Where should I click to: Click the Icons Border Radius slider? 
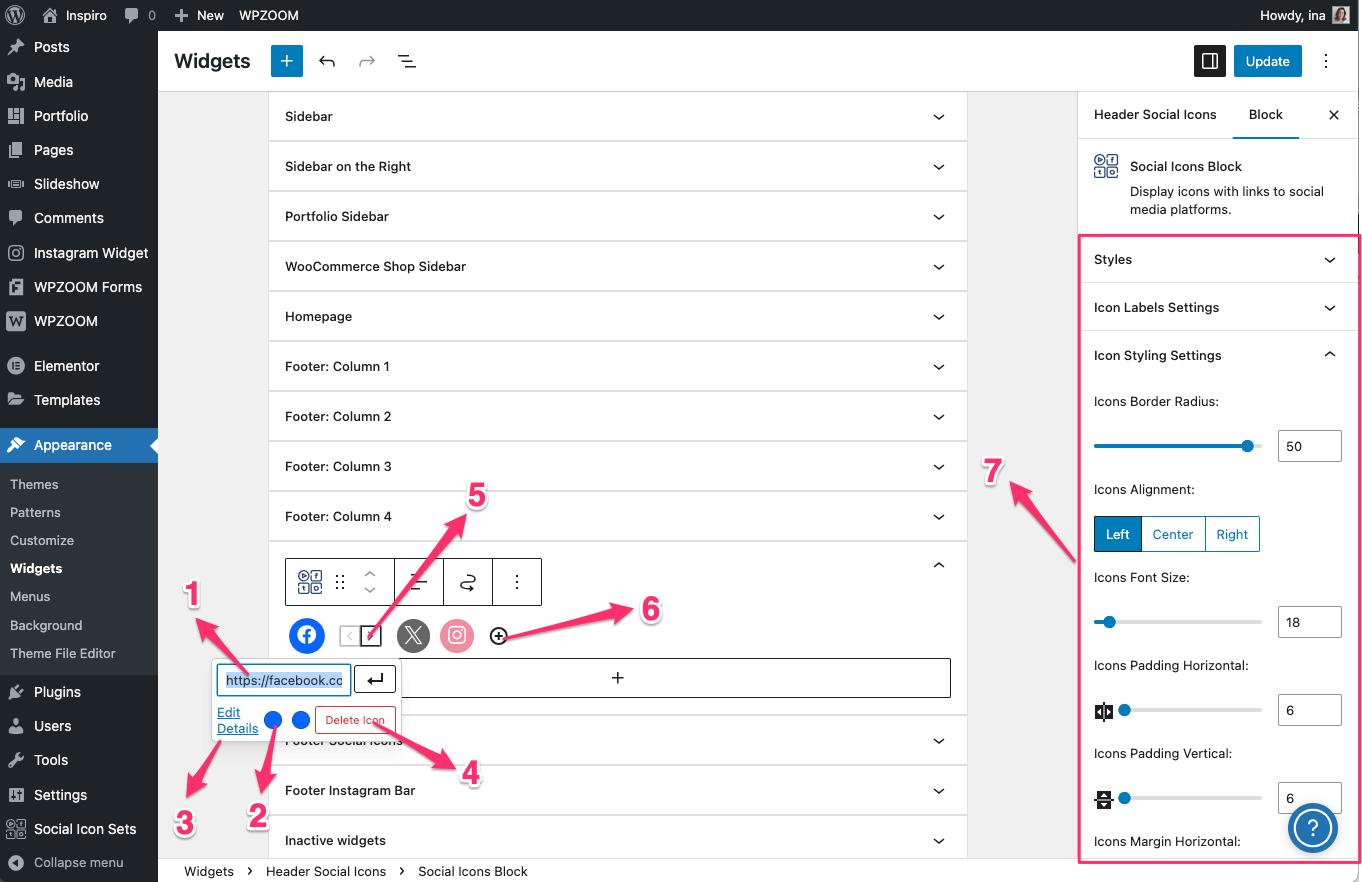1177,446
